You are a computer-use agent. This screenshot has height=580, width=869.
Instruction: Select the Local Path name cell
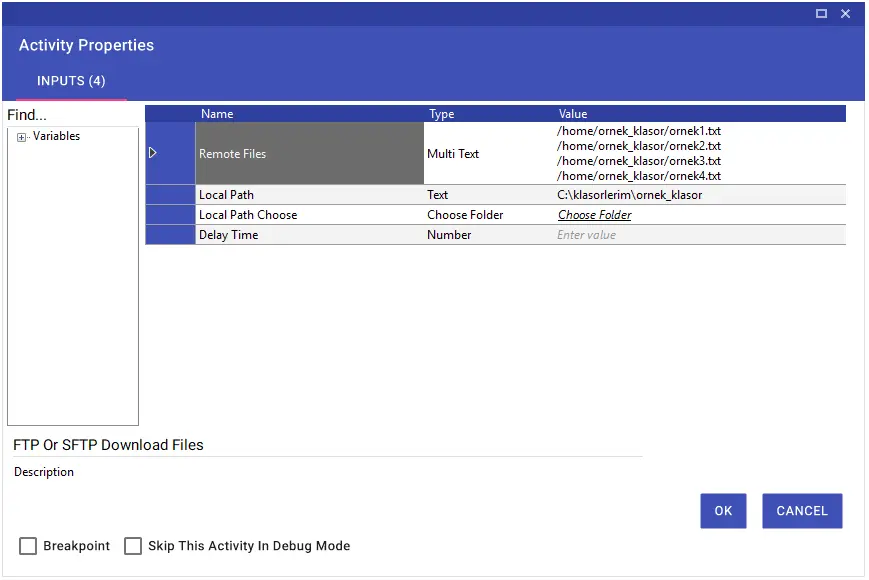pyautogui.click(x=309, y=195)
